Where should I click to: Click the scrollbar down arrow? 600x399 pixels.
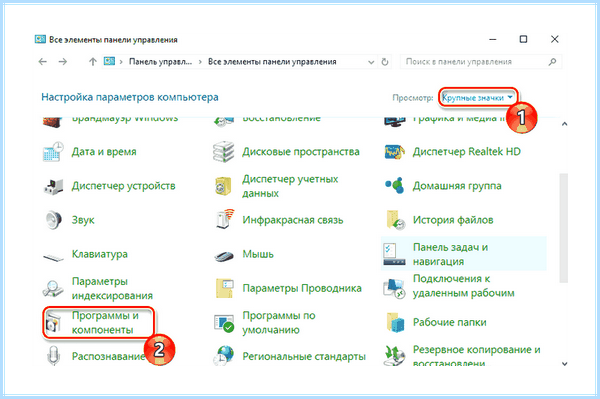[x=564, y=363]
